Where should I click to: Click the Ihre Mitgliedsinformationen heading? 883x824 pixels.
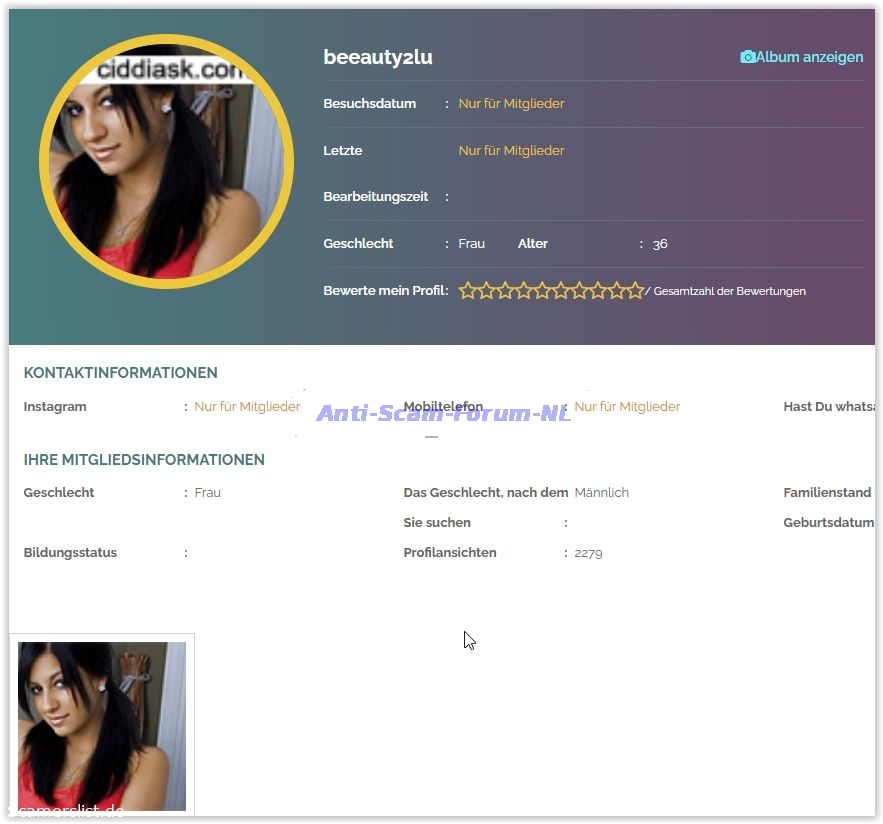[144, 460]
